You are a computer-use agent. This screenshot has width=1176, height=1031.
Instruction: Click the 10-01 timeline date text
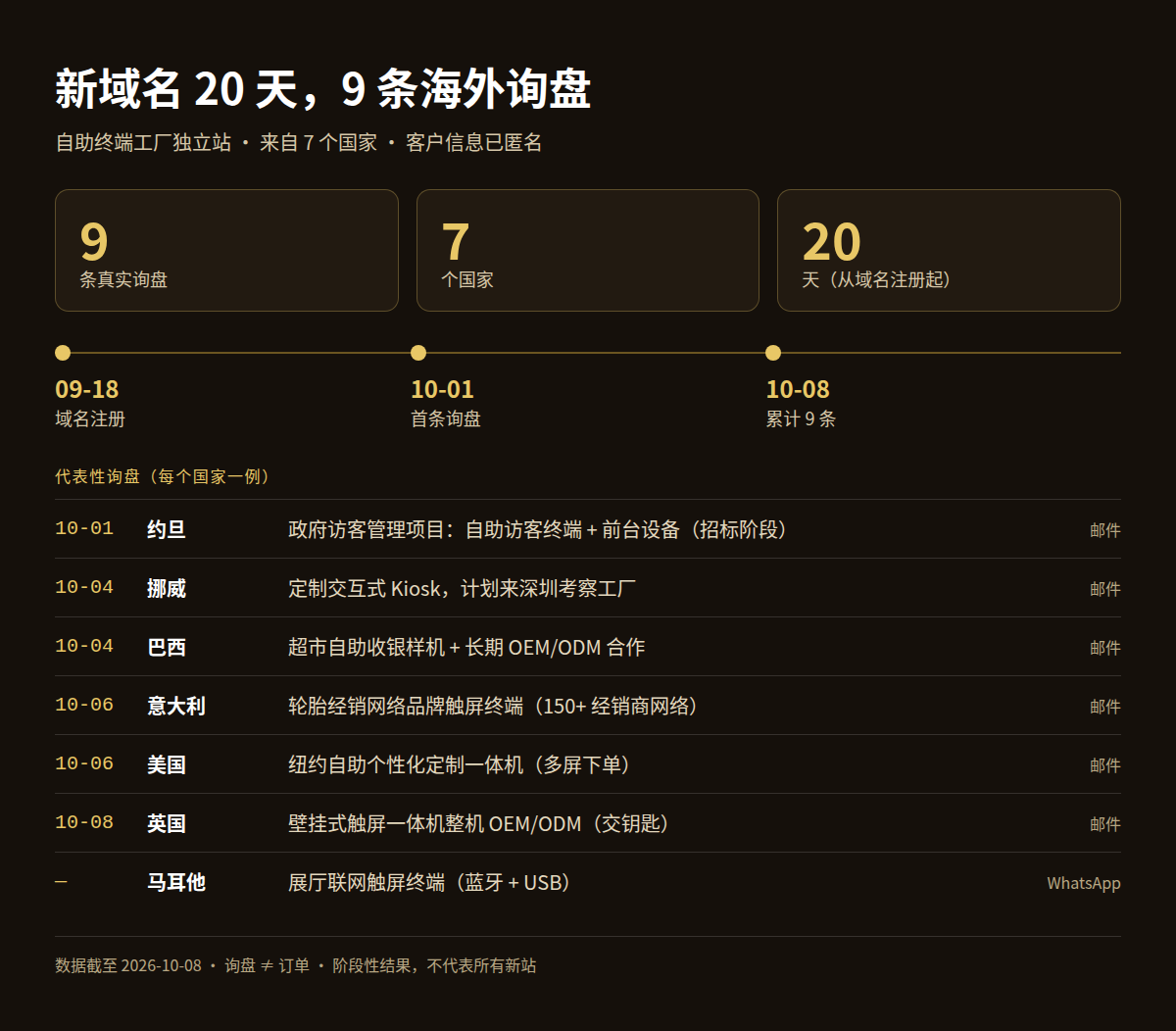point(442,389)
